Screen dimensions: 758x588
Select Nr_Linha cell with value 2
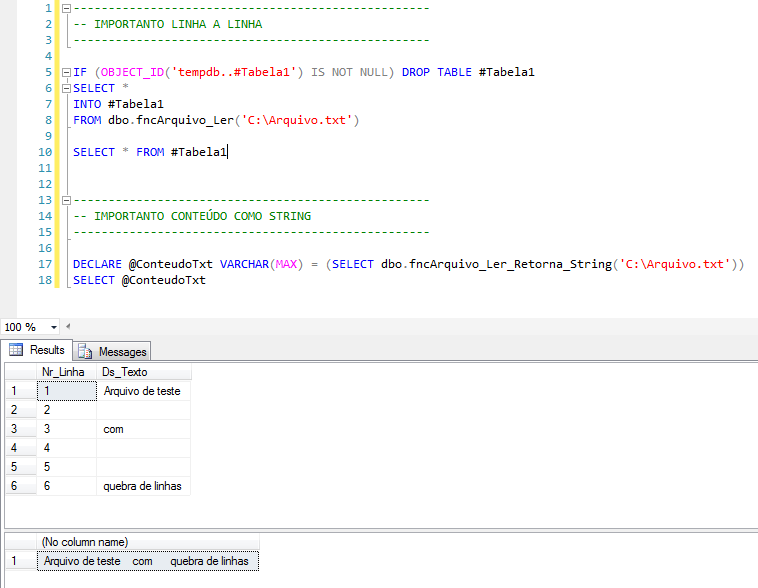click(x=67, y=410)
